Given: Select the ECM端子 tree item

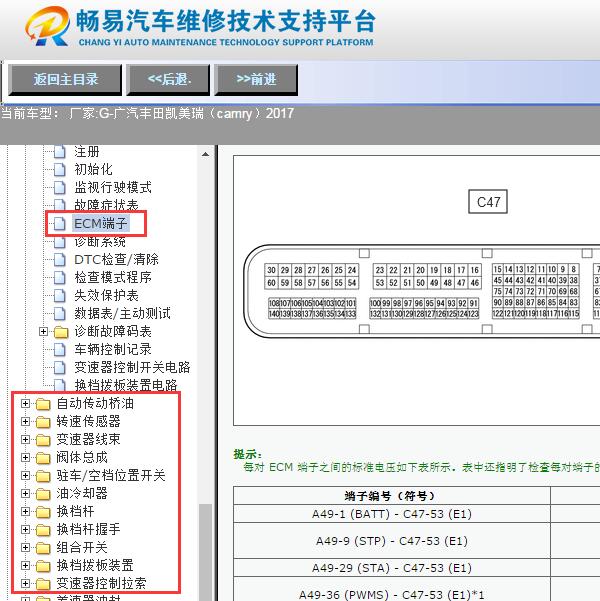Looking at the screenshot, I should click(100, 223).
